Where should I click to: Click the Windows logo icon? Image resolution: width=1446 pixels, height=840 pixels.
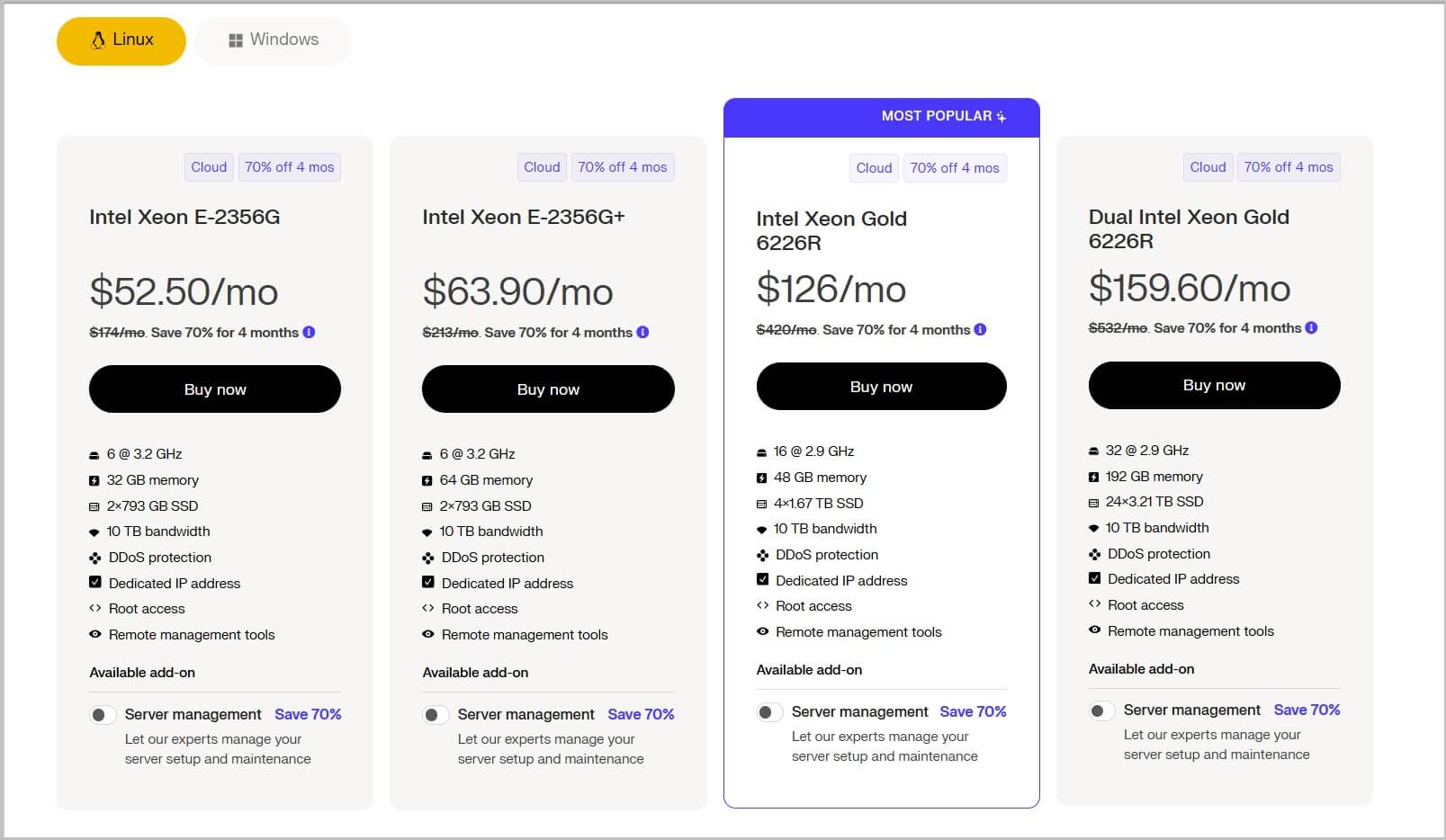click(236, 40)
